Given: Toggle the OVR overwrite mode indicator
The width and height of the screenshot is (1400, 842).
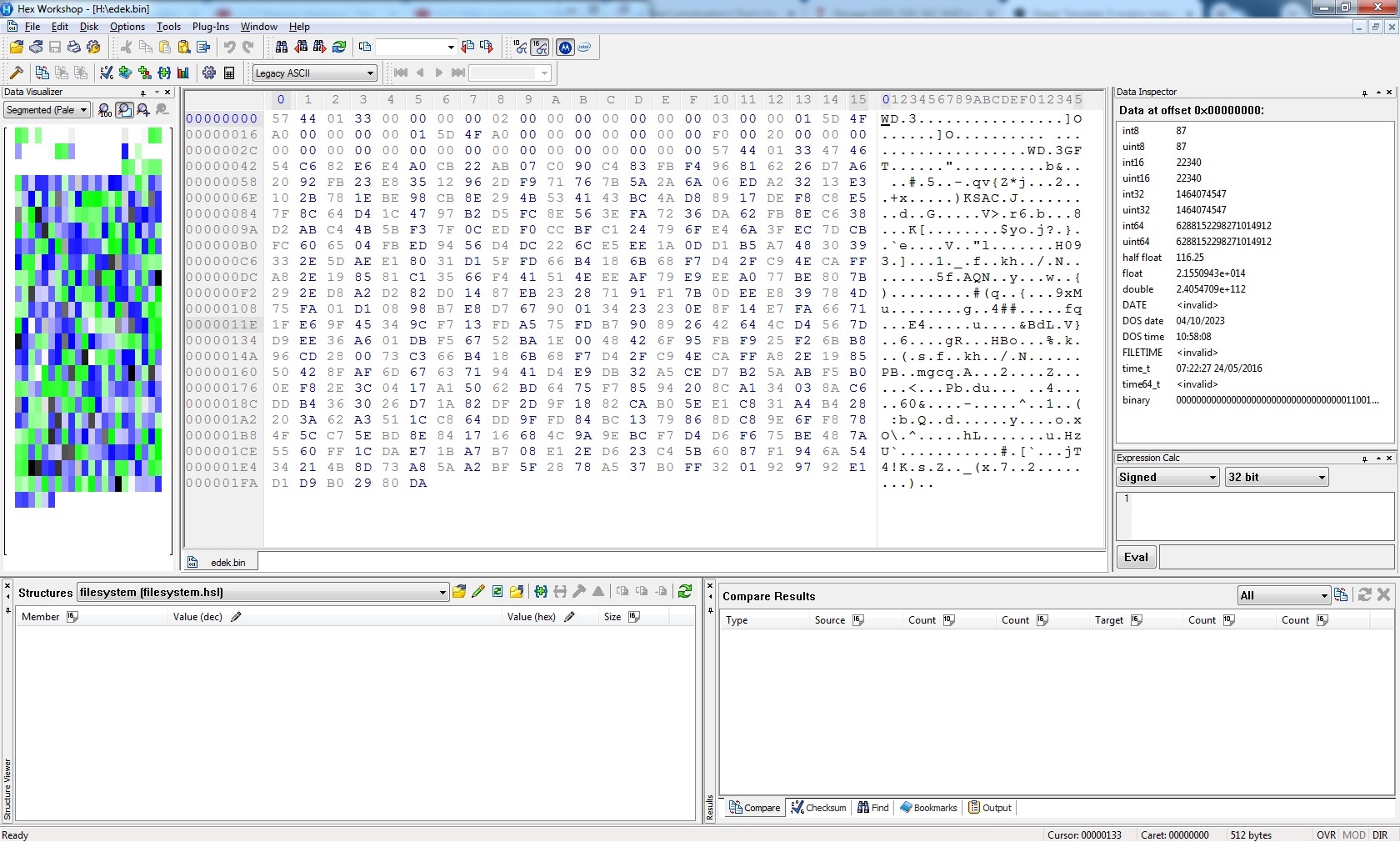Looking at the screenshot, I should (x=1326, y=835).
